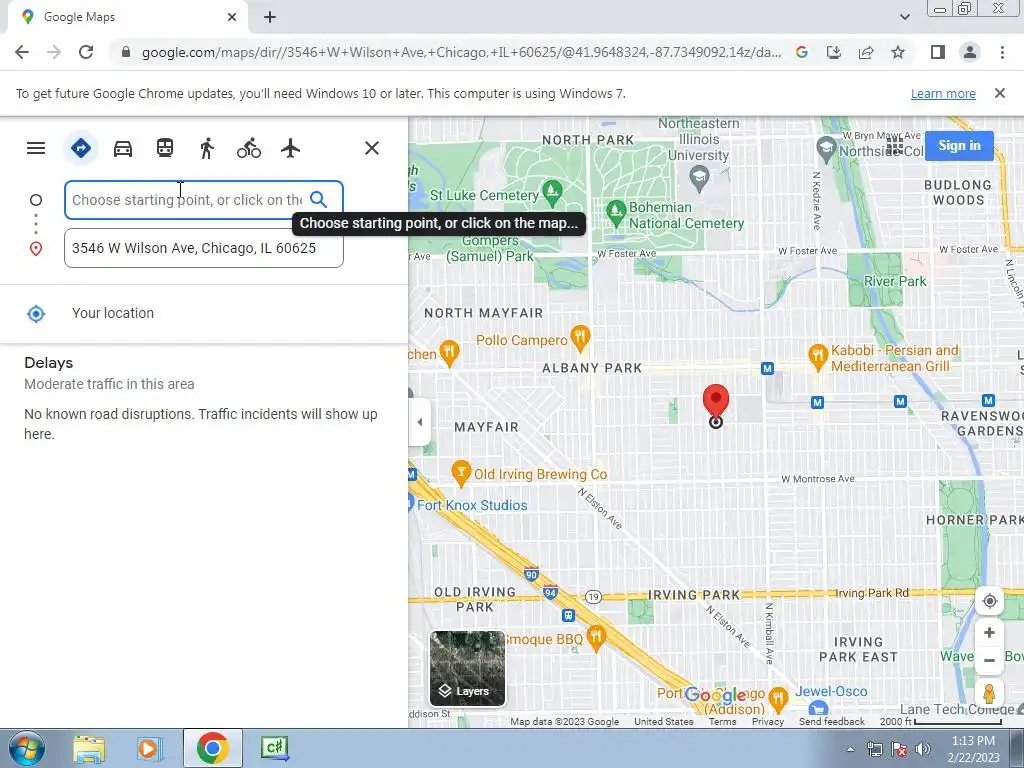
Task: Click the volume speaker tray icon
Action: pos(923,749)
